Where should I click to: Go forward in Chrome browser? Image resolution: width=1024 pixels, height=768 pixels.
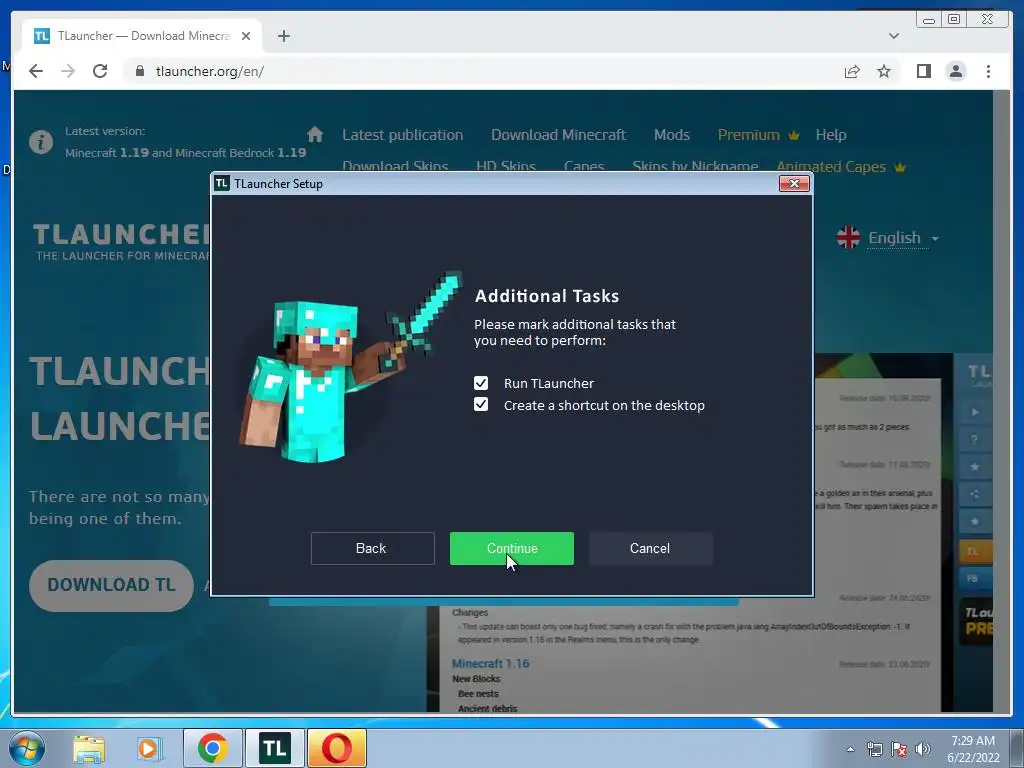[68, 71]
